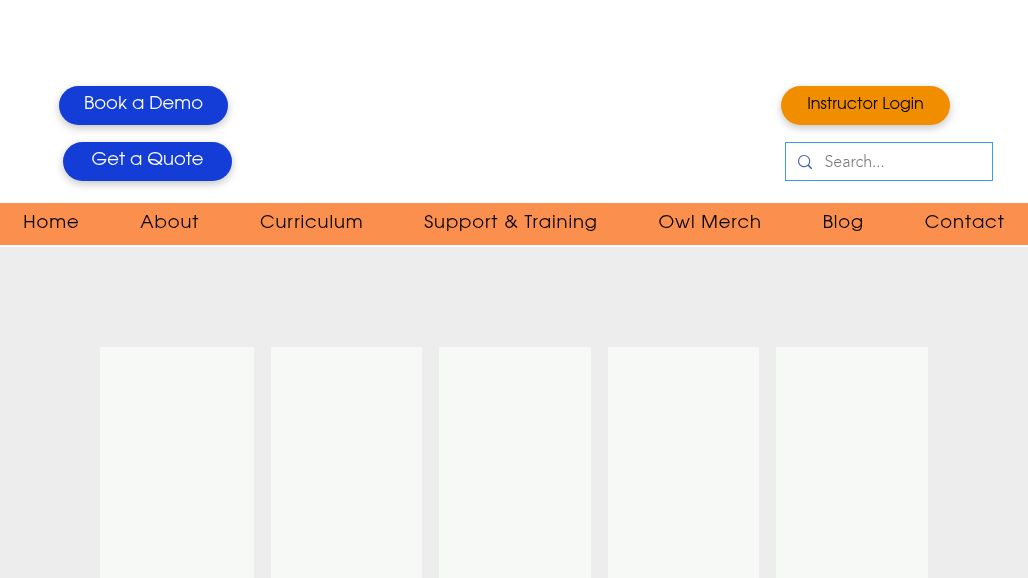Image resolution: width=1028 pixels, height=578 pixels.
Task: Select the first placeholder card
Action: tap(177, 461)
